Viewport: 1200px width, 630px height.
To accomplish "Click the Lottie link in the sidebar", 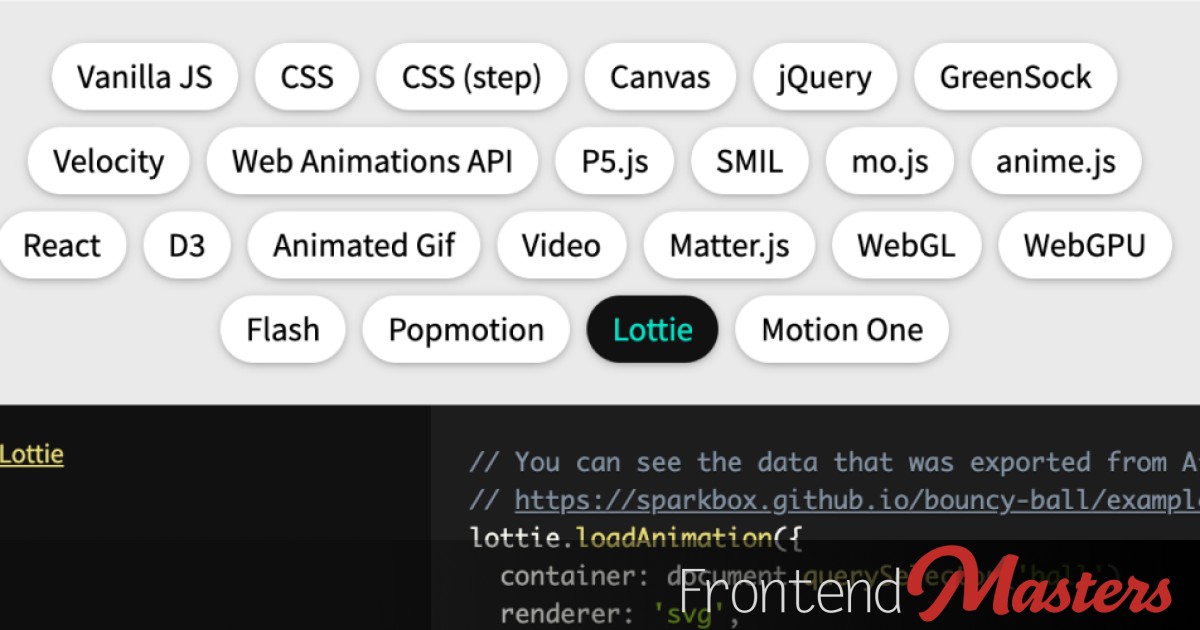I will [31, 454].
